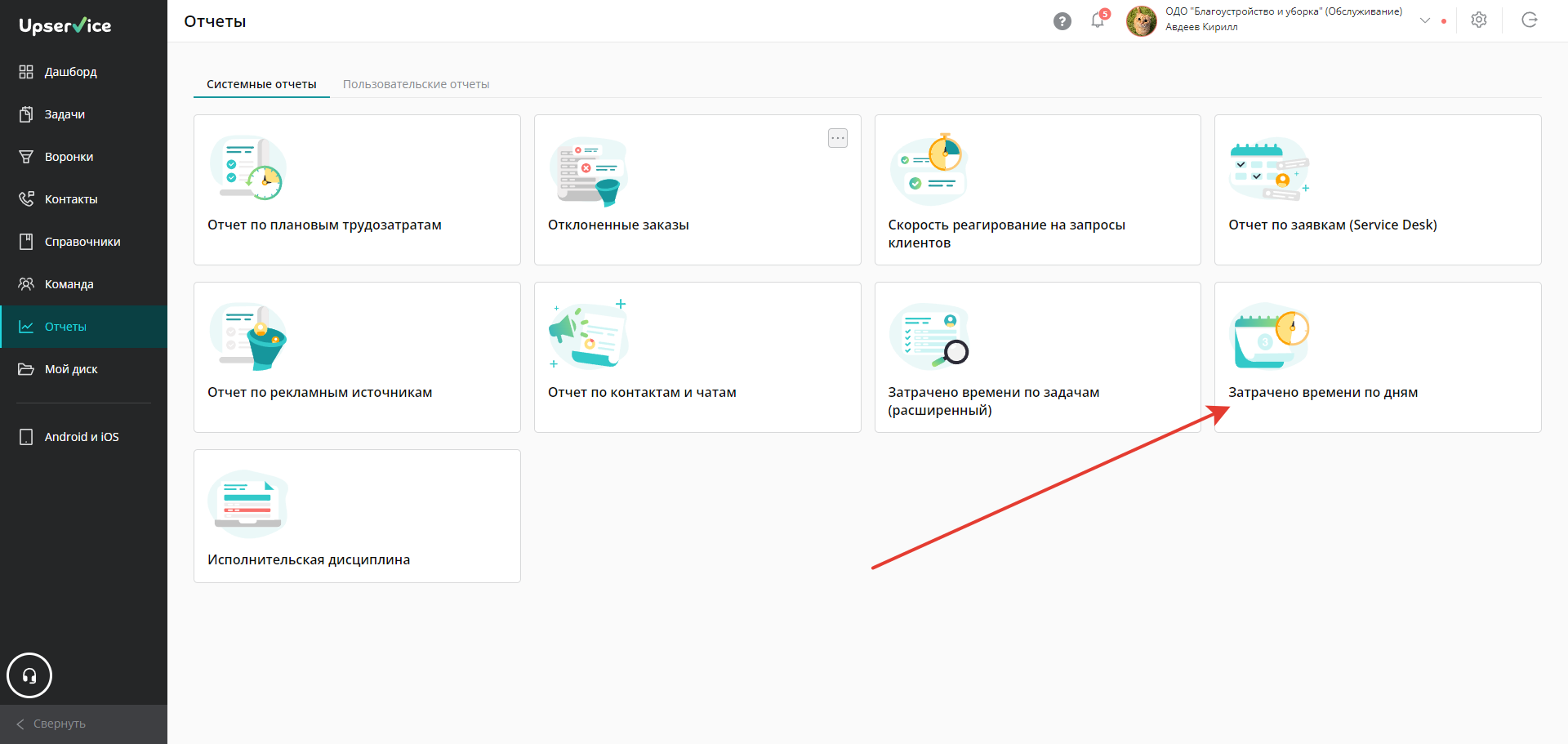1568x744 pixels.
Task: Click the Мой диск folder icon
Action: point(26,369)
